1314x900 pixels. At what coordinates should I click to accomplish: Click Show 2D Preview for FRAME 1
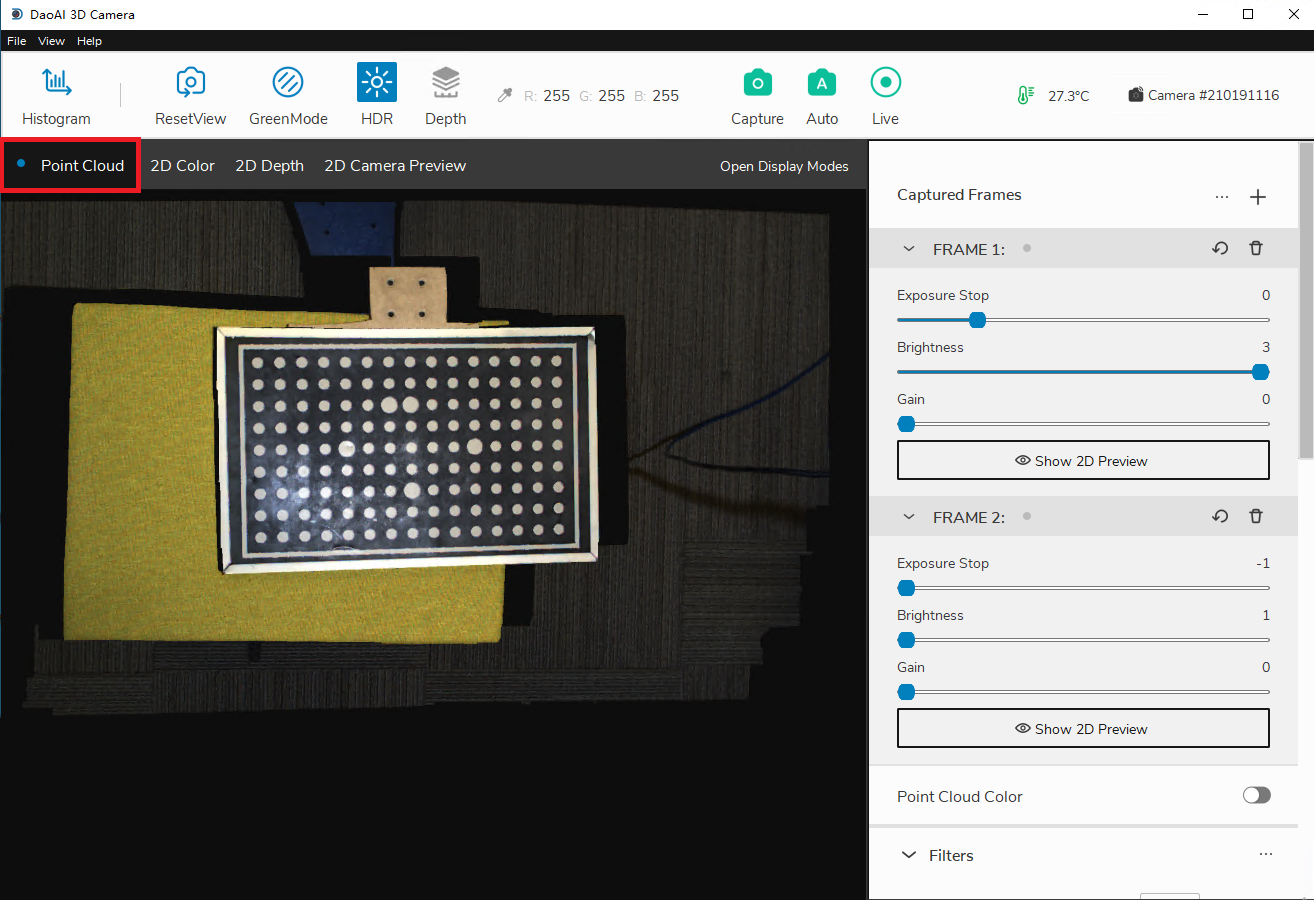click(1083, 461)
